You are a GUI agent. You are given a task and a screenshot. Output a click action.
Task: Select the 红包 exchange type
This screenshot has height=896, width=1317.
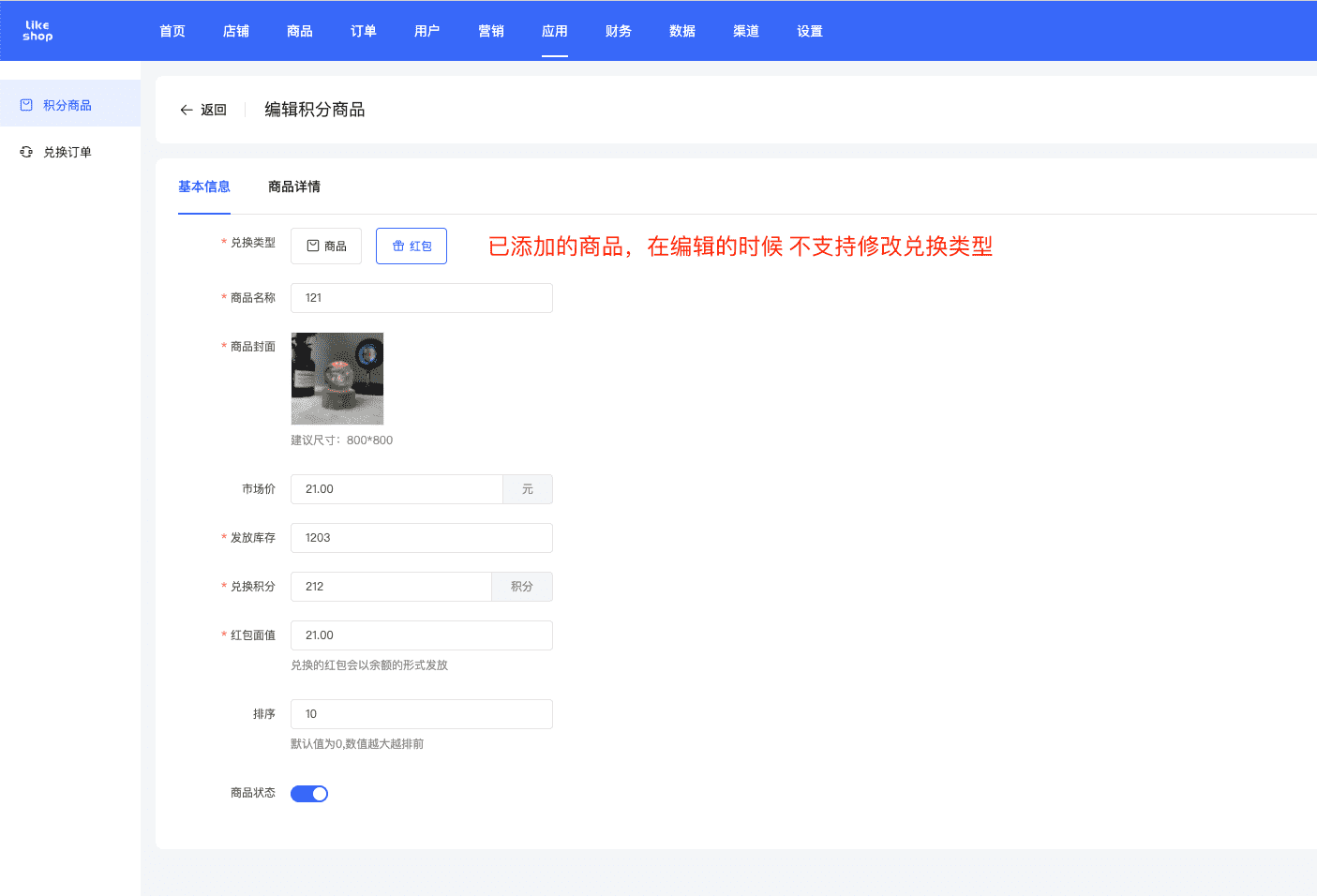[x=412, y=246]
